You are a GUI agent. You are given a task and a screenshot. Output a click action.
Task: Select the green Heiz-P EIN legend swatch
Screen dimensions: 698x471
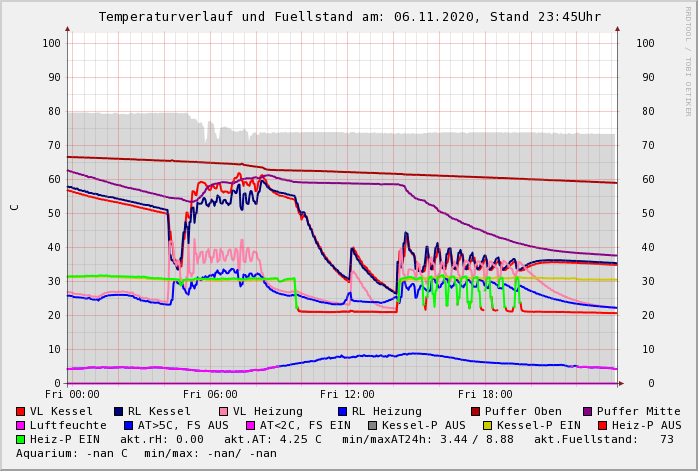tap(21, 439)
